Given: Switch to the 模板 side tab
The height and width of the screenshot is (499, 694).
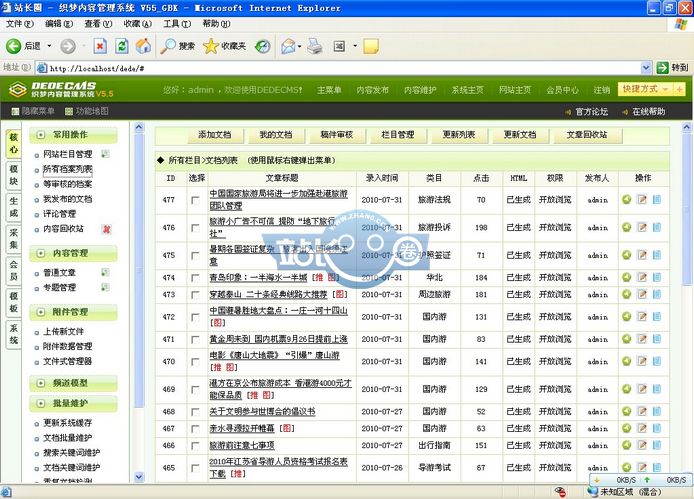Looking at the screenshot, I should point(14,302).
